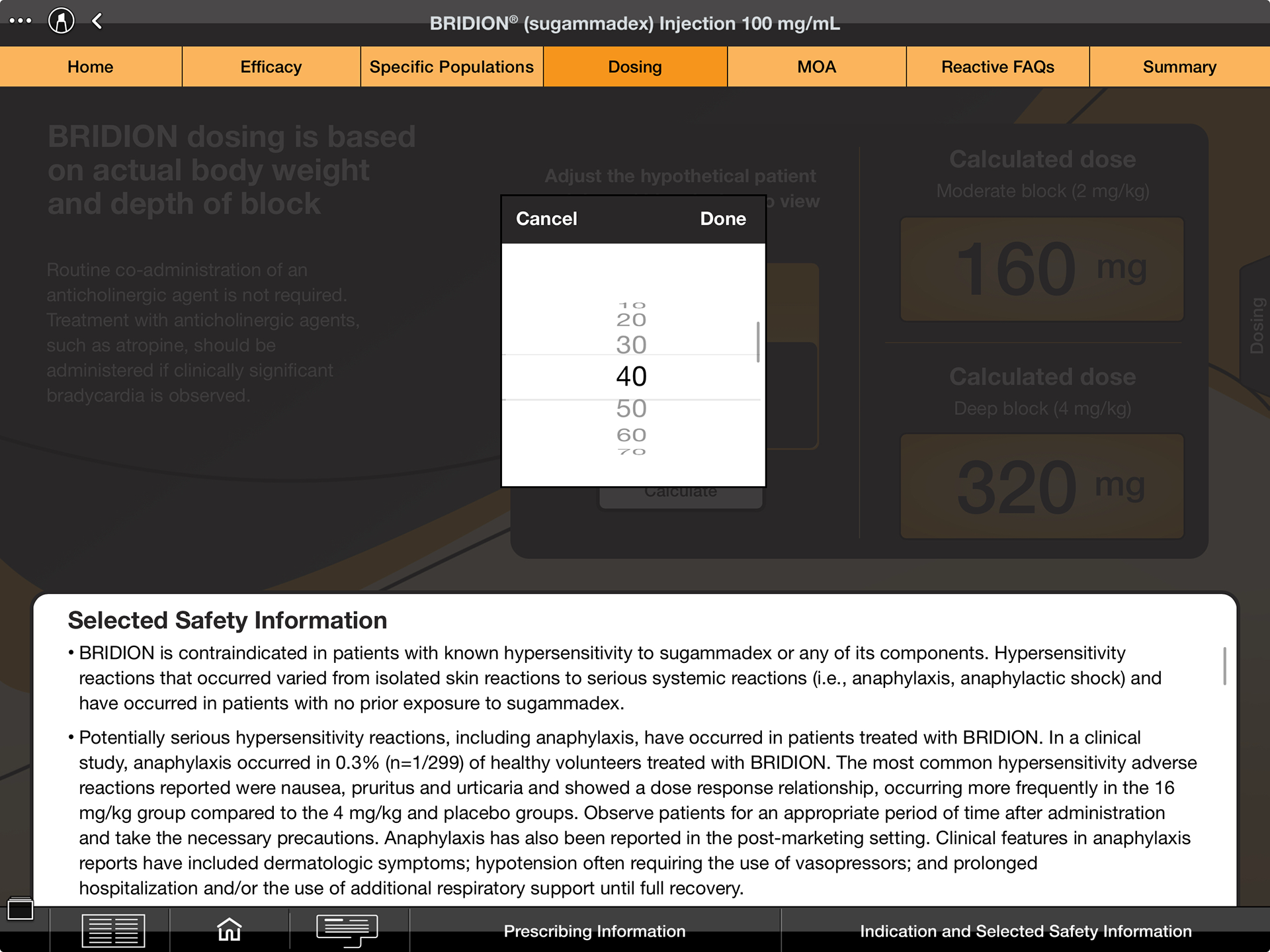The height and width of the screenshot is (952, 1270).
Task: Open the Reactive FAQs tab
Action: click(998, 67)
